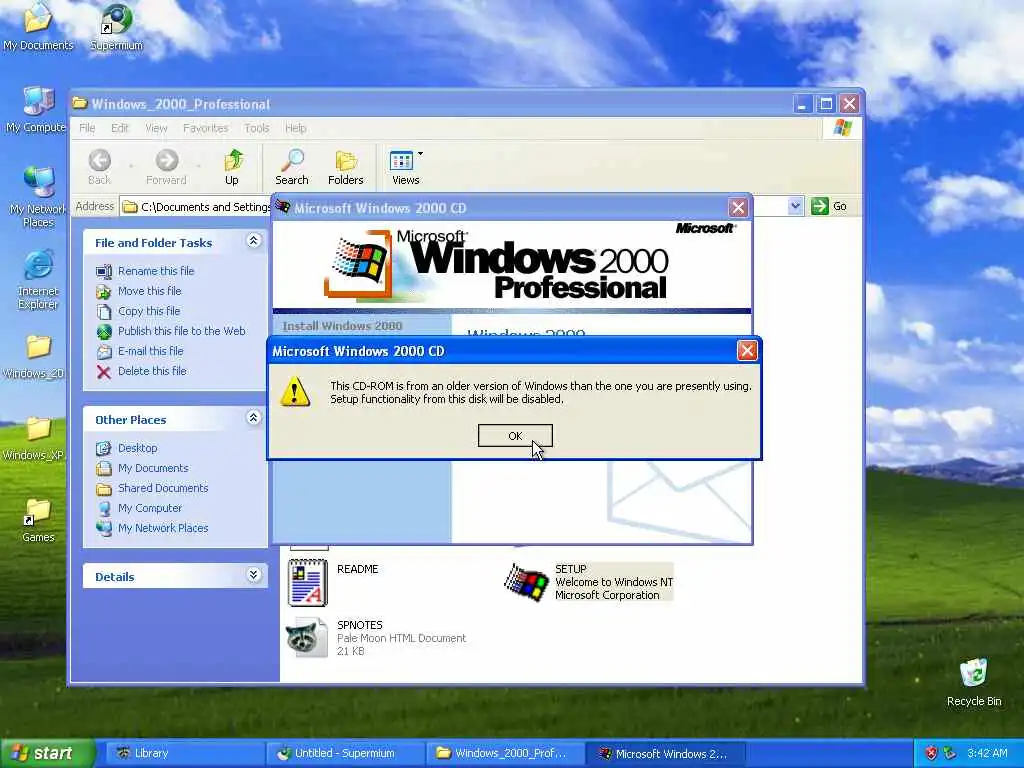1024x768 pixels.
Task: Open the View menu in Explorer
Action: click(x=156, y=128)
